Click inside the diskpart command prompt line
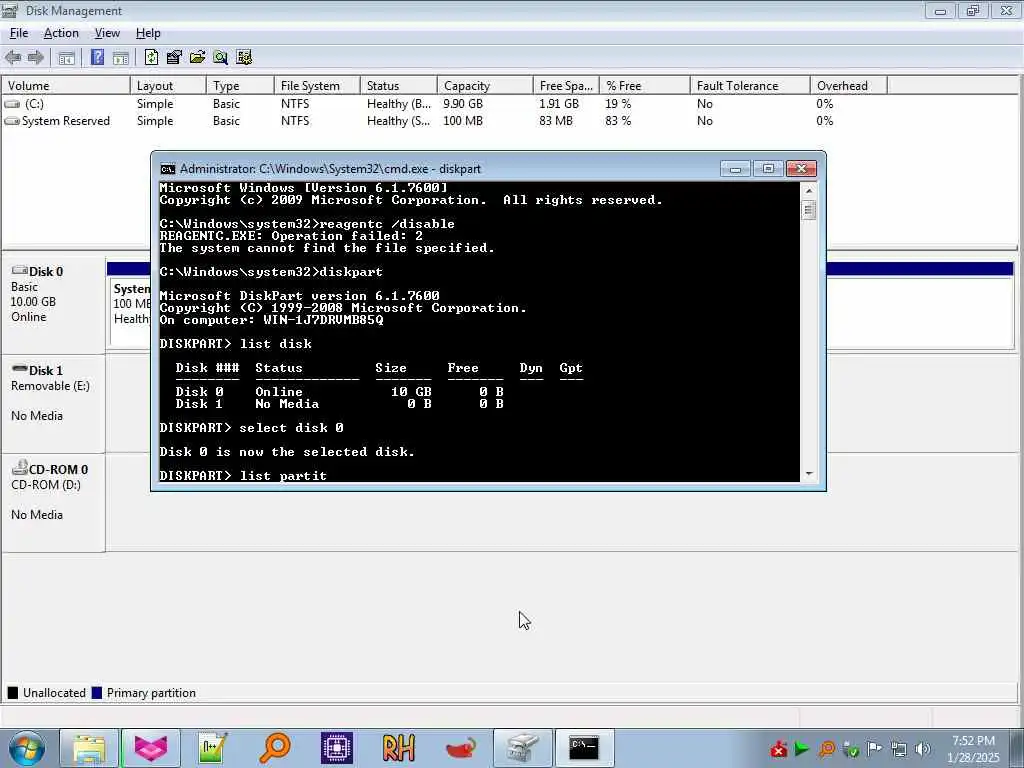This screenshot has height=768, width=1024. 480,476
